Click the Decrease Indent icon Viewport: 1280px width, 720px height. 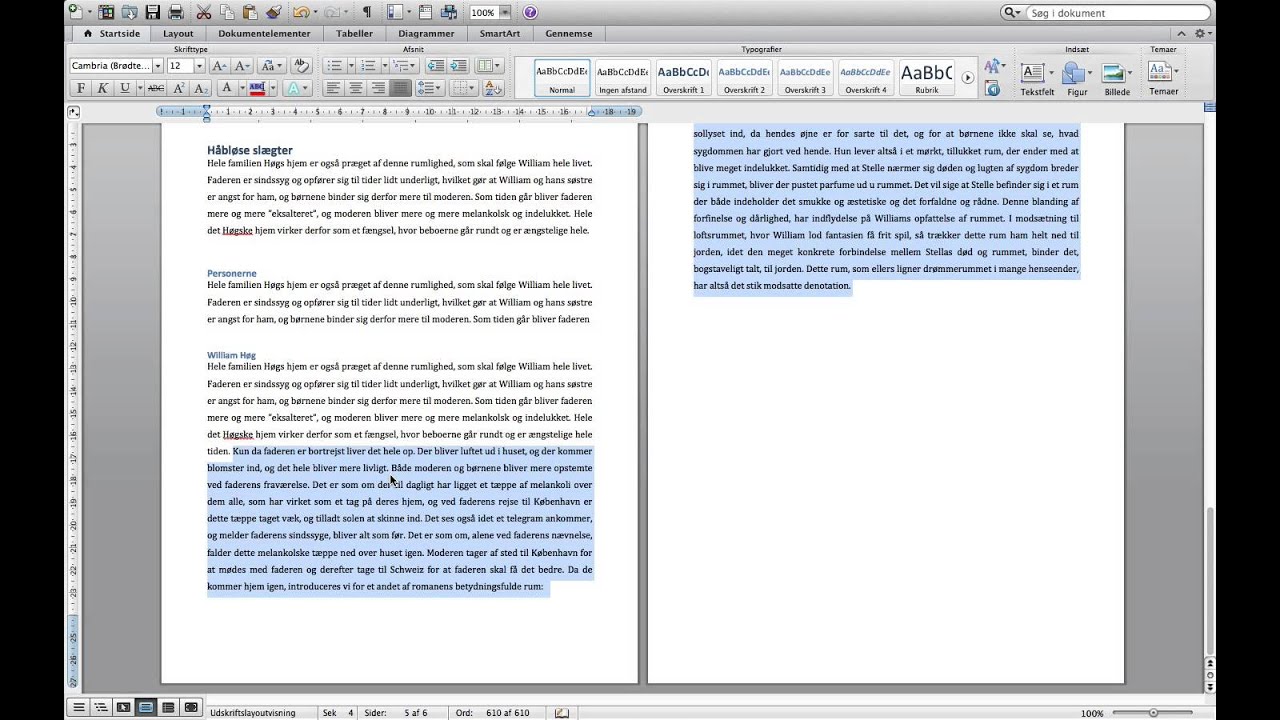(435, 65)
